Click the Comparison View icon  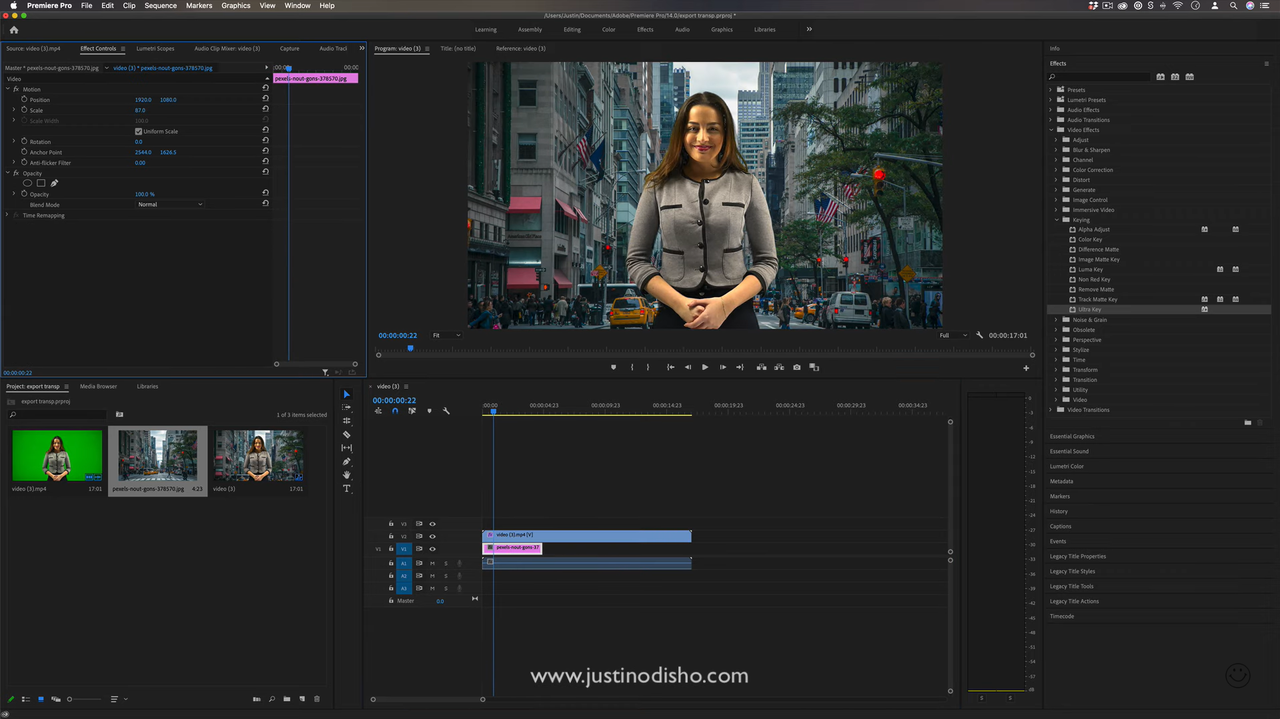pyautogui.click(x=814, y=367)
